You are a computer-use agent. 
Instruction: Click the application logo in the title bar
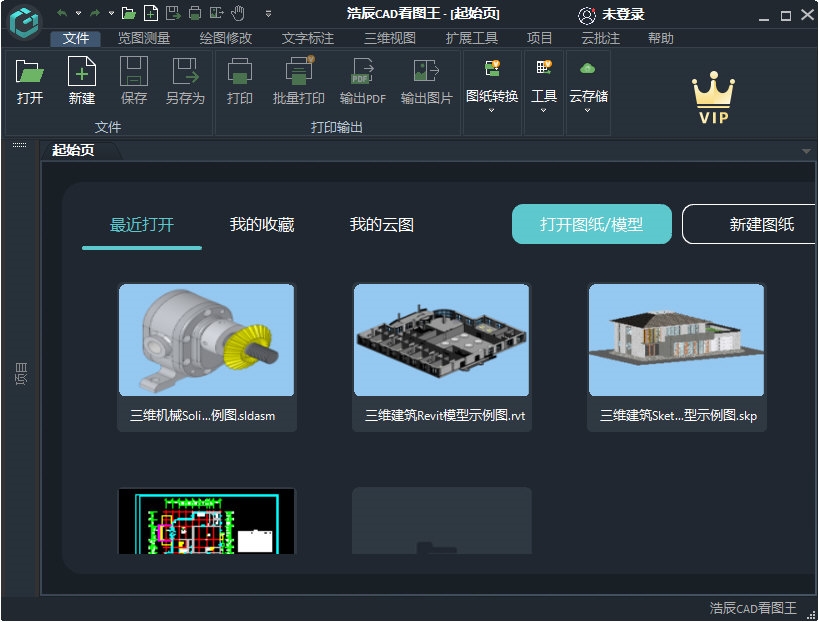pyautogui.click(x=24, y=22)
